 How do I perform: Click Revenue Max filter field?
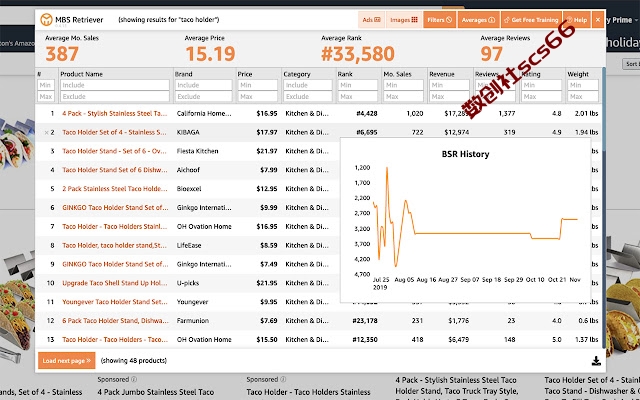tap(449, 96)
